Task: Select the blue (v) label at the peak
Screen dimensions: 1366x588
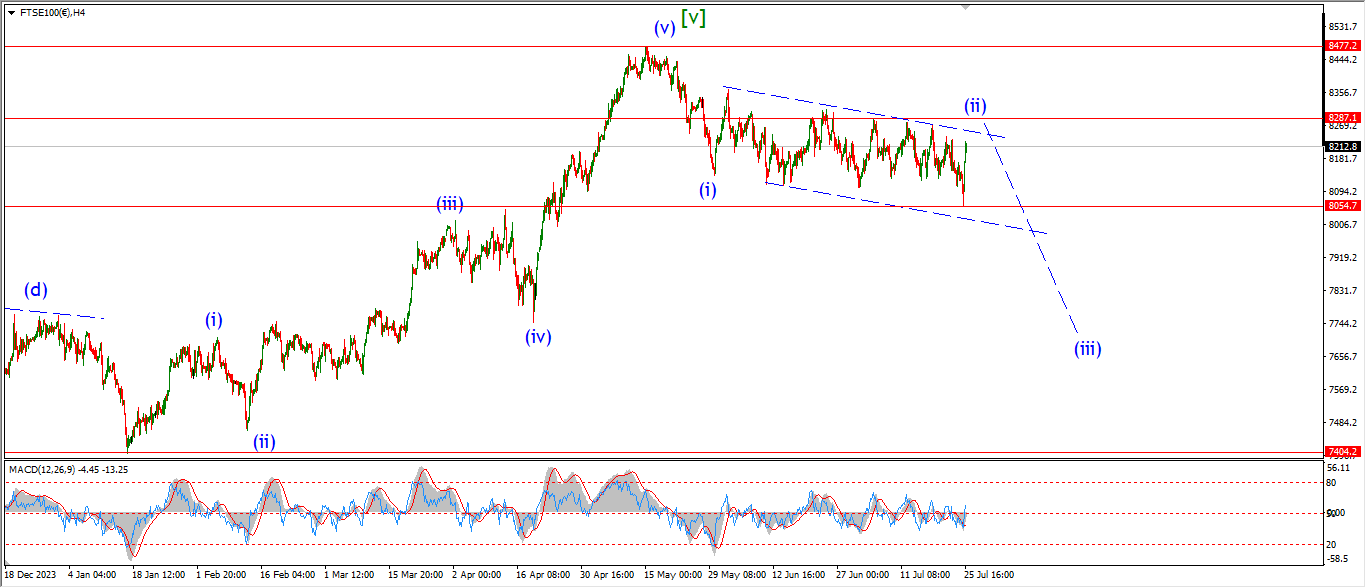Action: tap(663, 28)
